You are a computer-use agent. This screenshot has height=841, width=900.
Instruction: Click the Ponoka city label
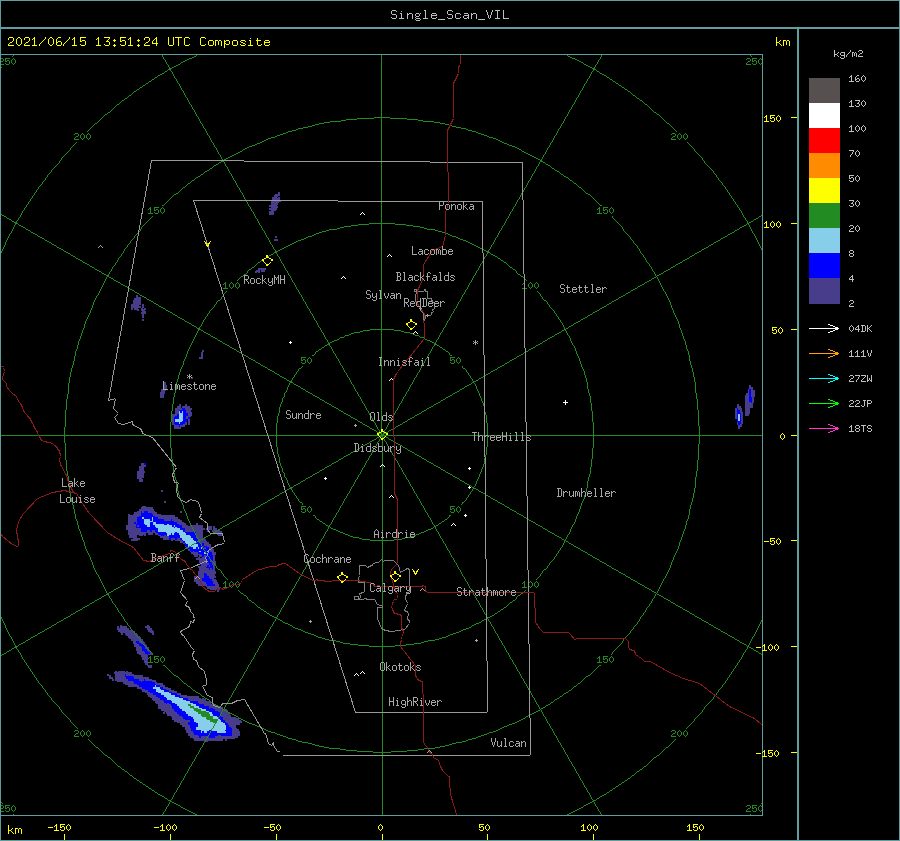pos(456,206)
